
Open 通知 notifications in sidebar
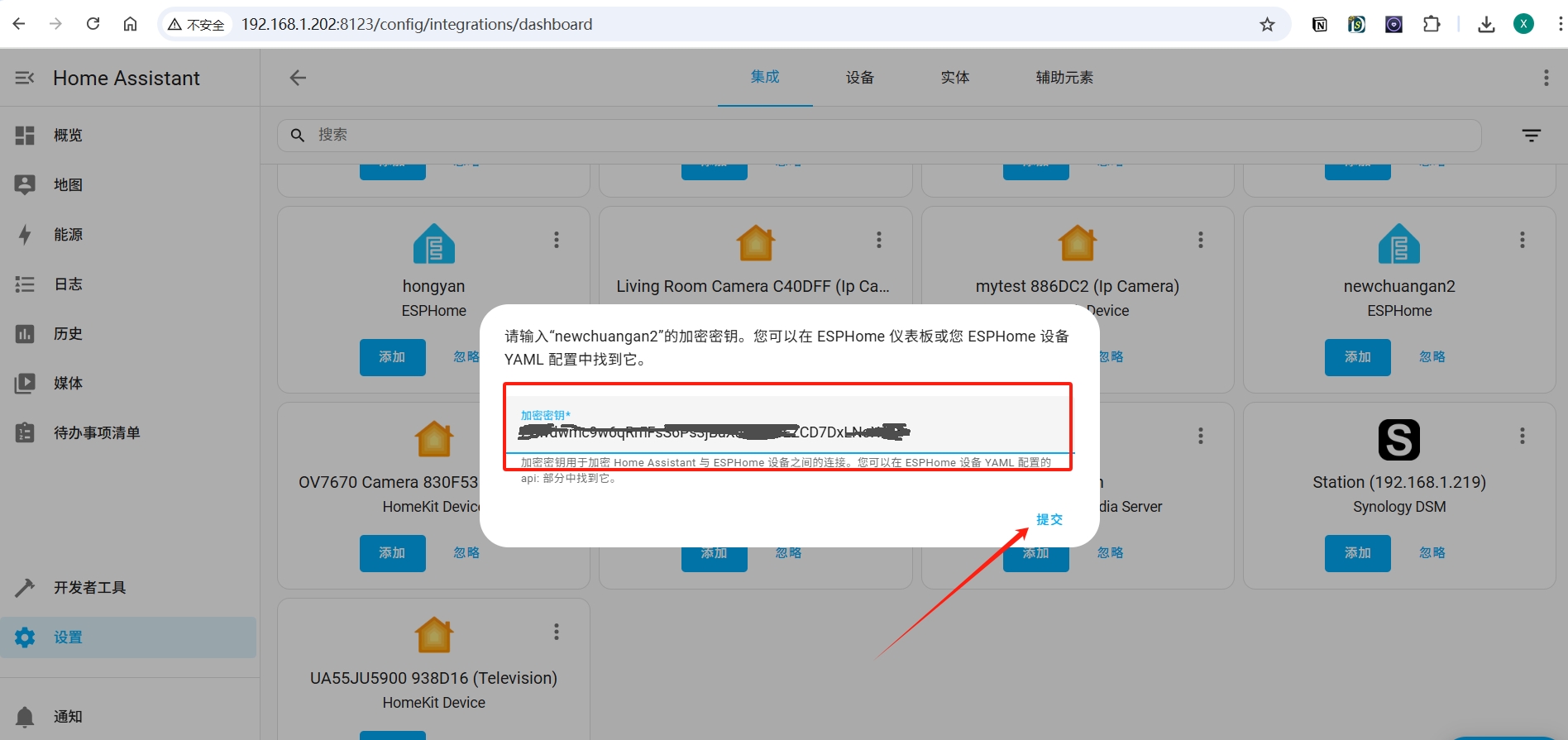point(128,716)
